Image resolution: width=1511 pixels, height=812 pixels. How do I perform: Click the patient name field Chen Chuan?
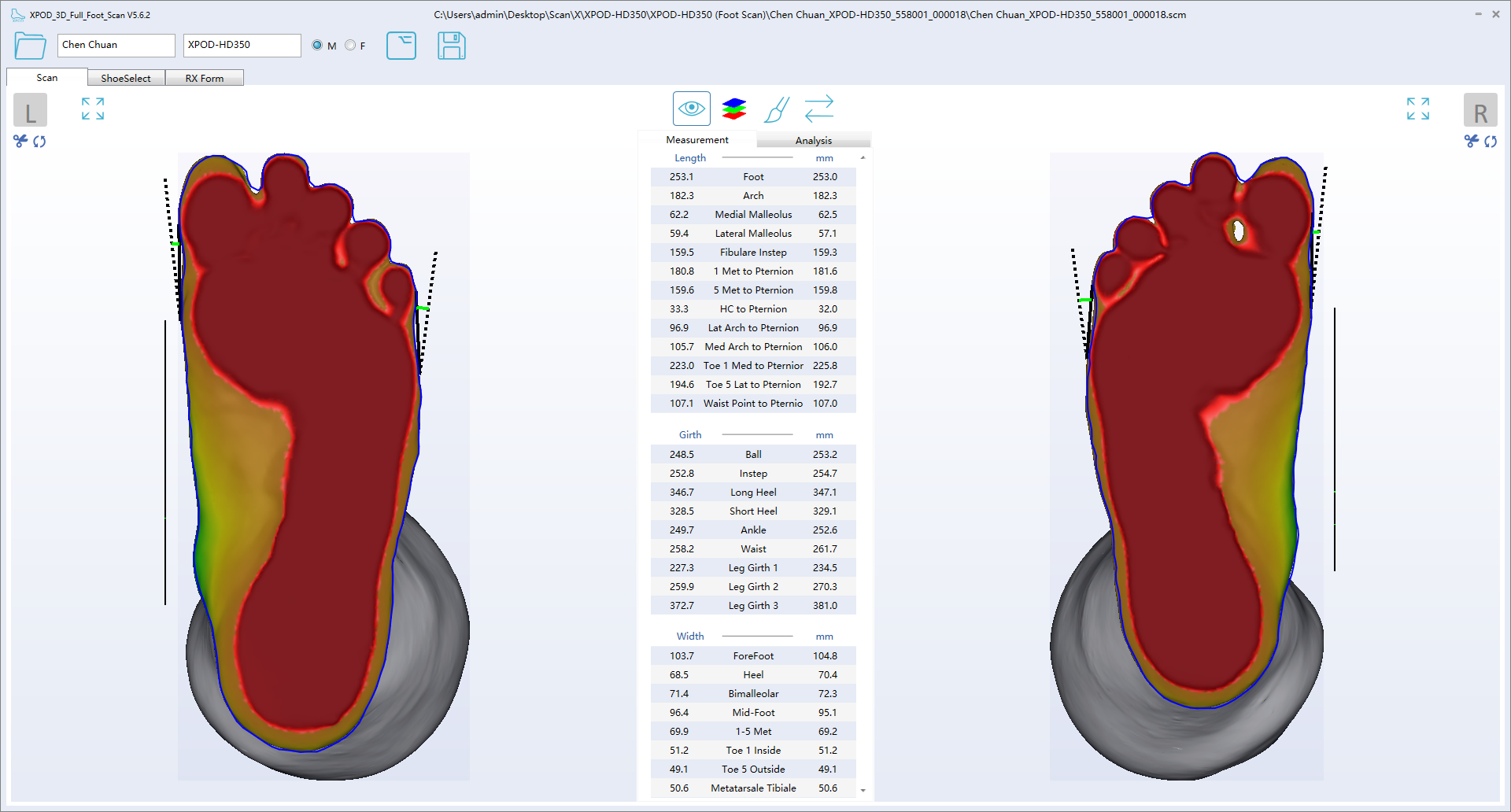click(x=116, y=45)
